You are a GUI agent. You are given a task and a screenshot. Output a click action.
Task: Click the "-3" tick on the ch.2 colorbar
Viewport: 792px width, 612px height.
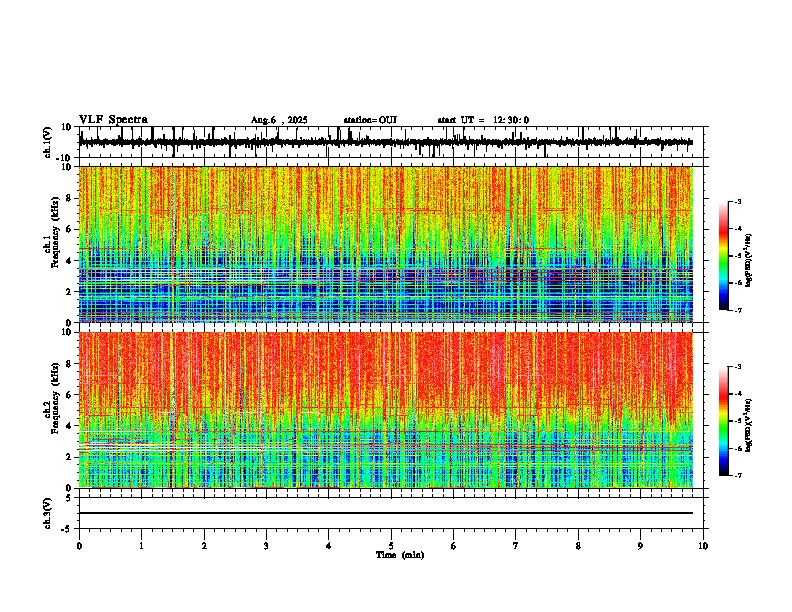(x=738, y=367)
